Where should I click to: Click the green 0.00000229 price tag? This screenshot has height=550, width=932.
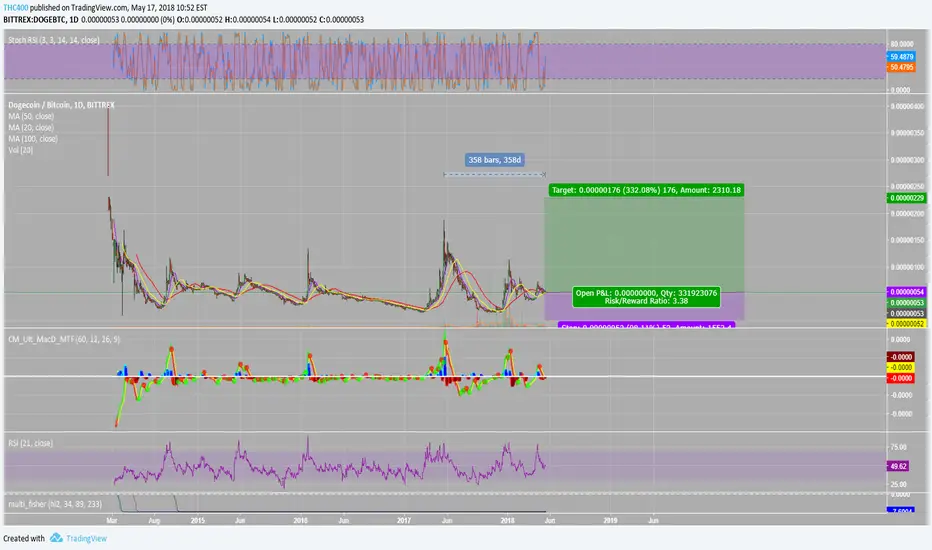point(906,198)
